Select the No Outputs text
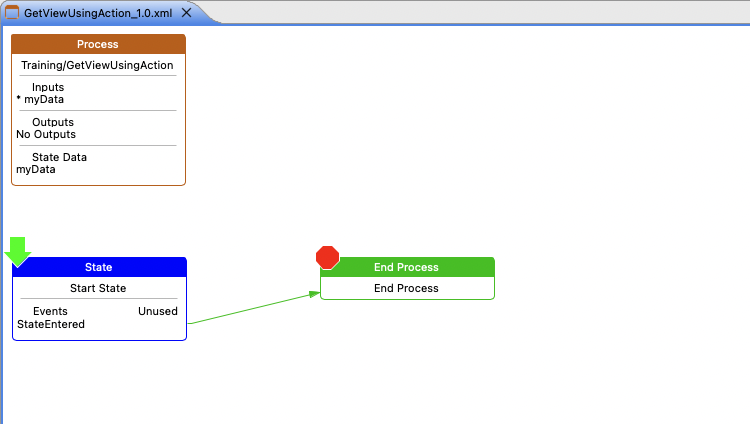 (x=46, y=134)
